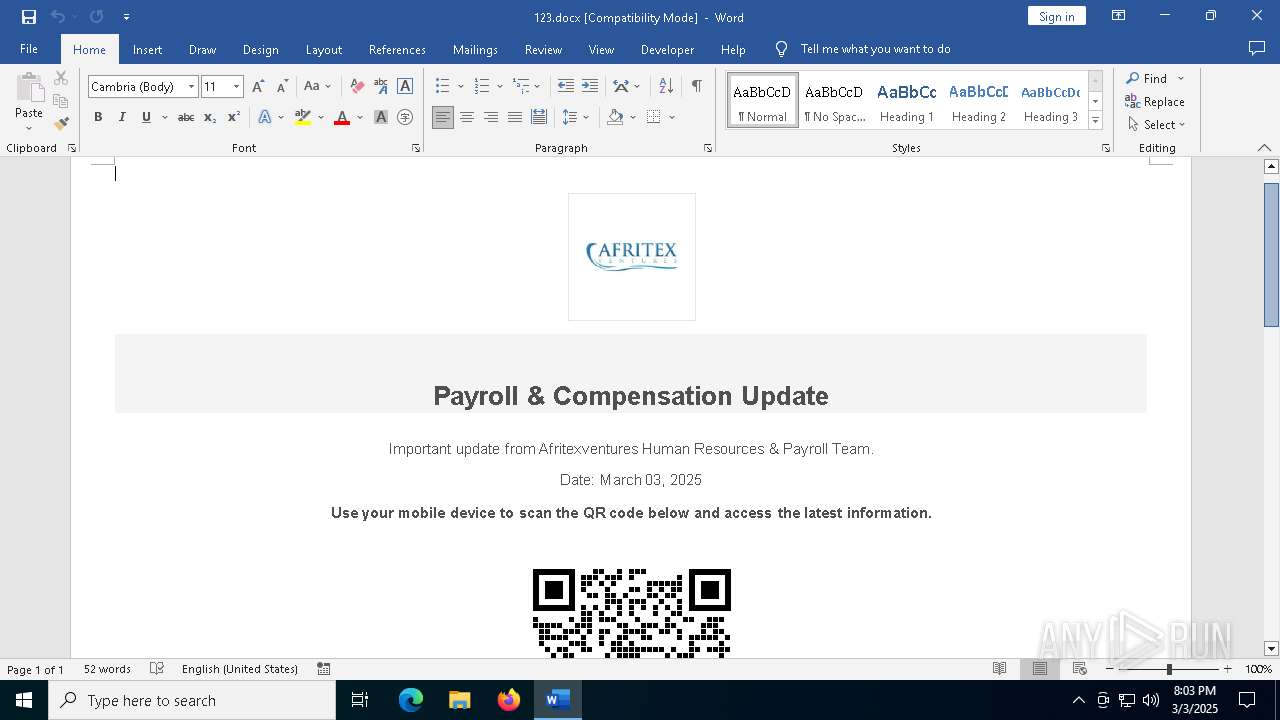Toggle Italic formatting
This screenshot has height=720, width=1280.
[122, 117]
